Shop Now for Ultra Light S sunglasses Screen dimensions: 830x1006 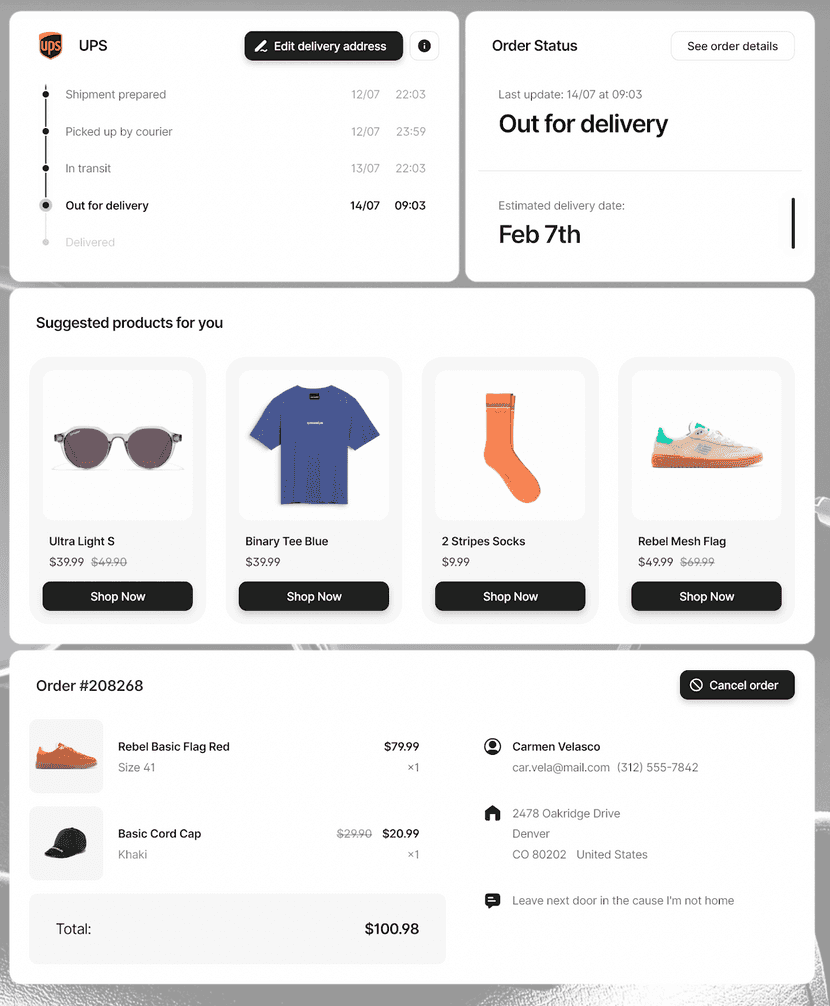click(x=117, y=597)
